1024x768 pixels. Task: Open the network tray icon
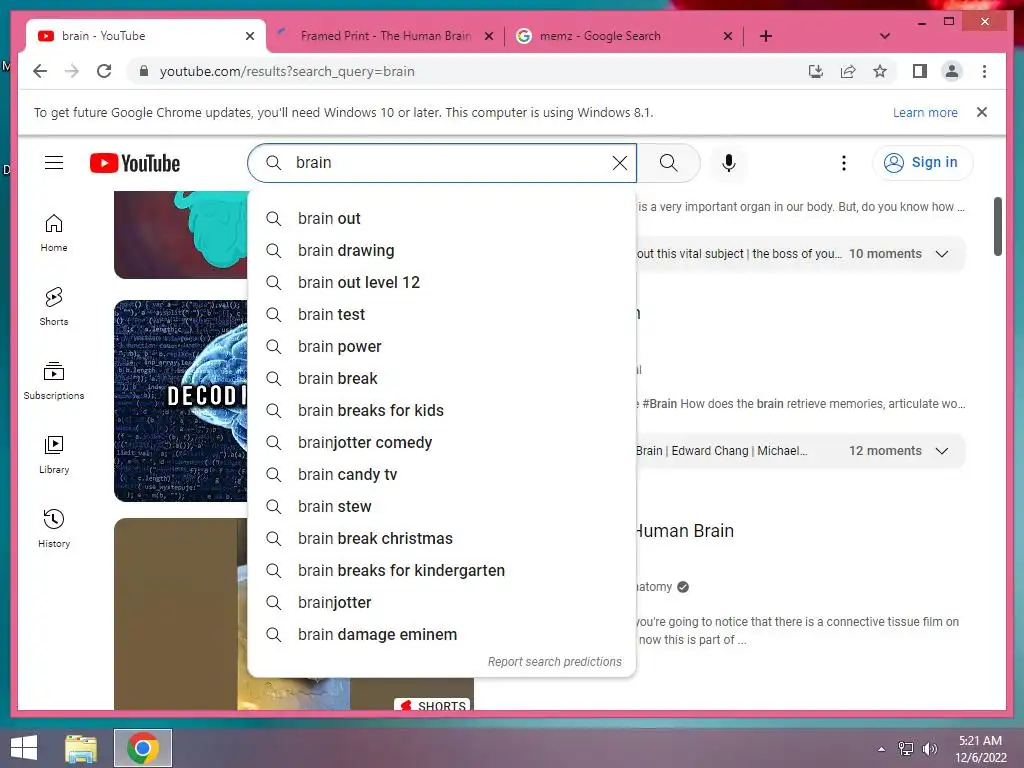coord(906,749)
